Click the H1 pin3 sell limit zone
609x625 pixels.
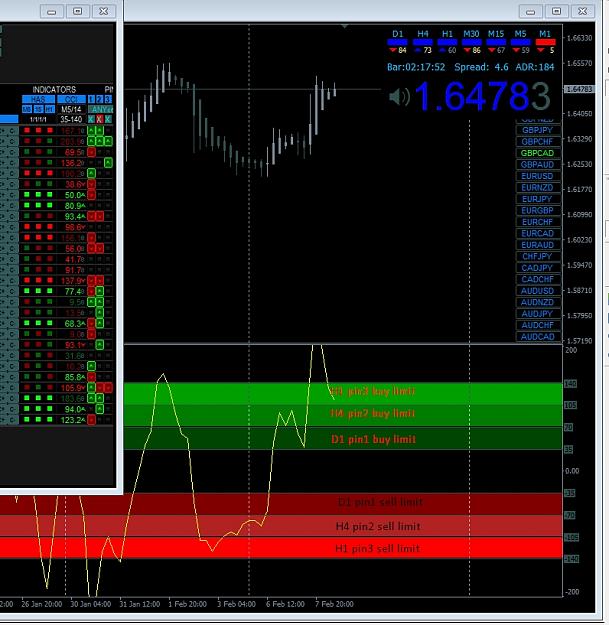pyautogui.click(x=281, y=548)
